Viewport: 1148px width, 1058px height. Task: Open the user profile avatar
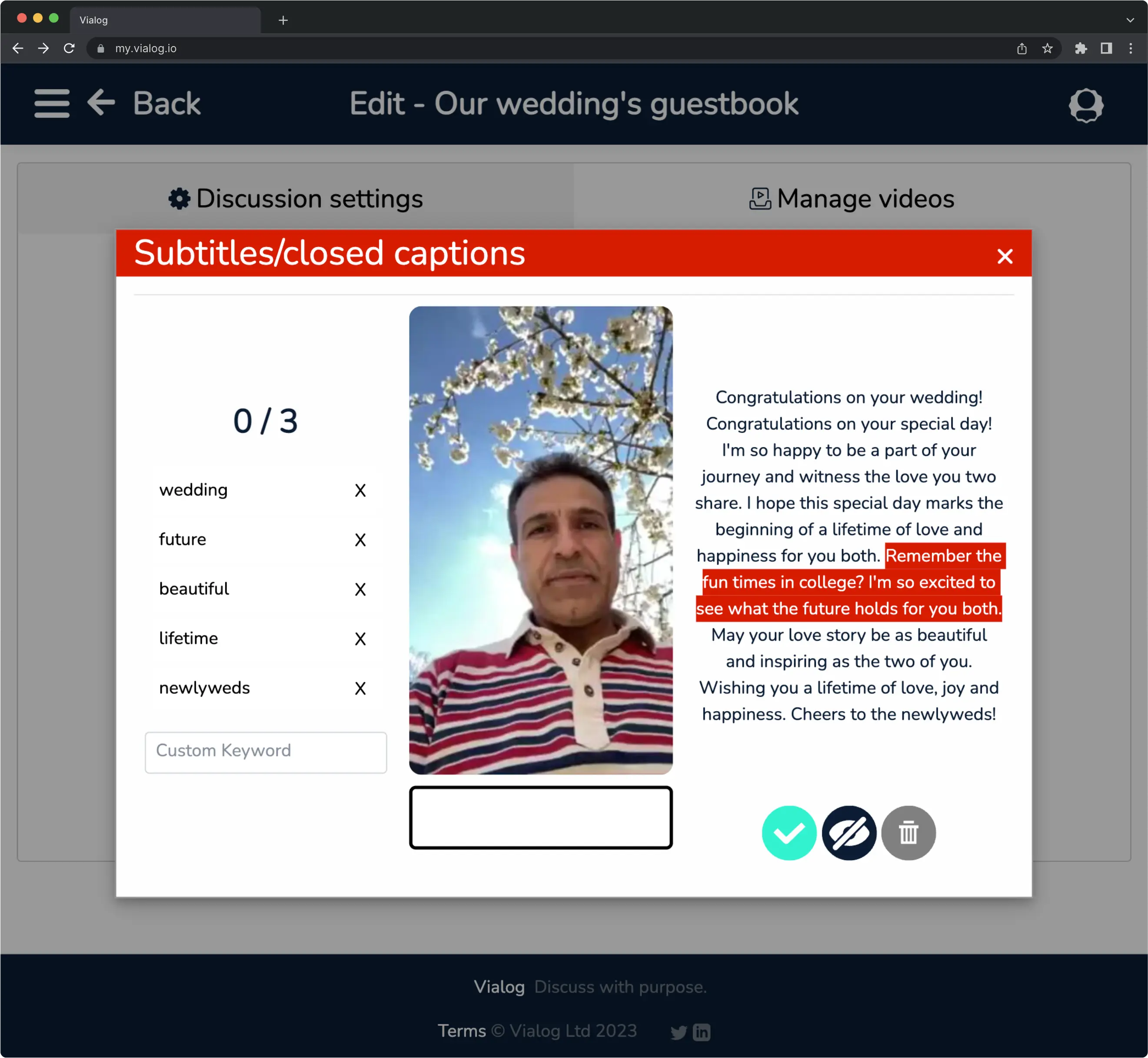tap(1085, 105)
